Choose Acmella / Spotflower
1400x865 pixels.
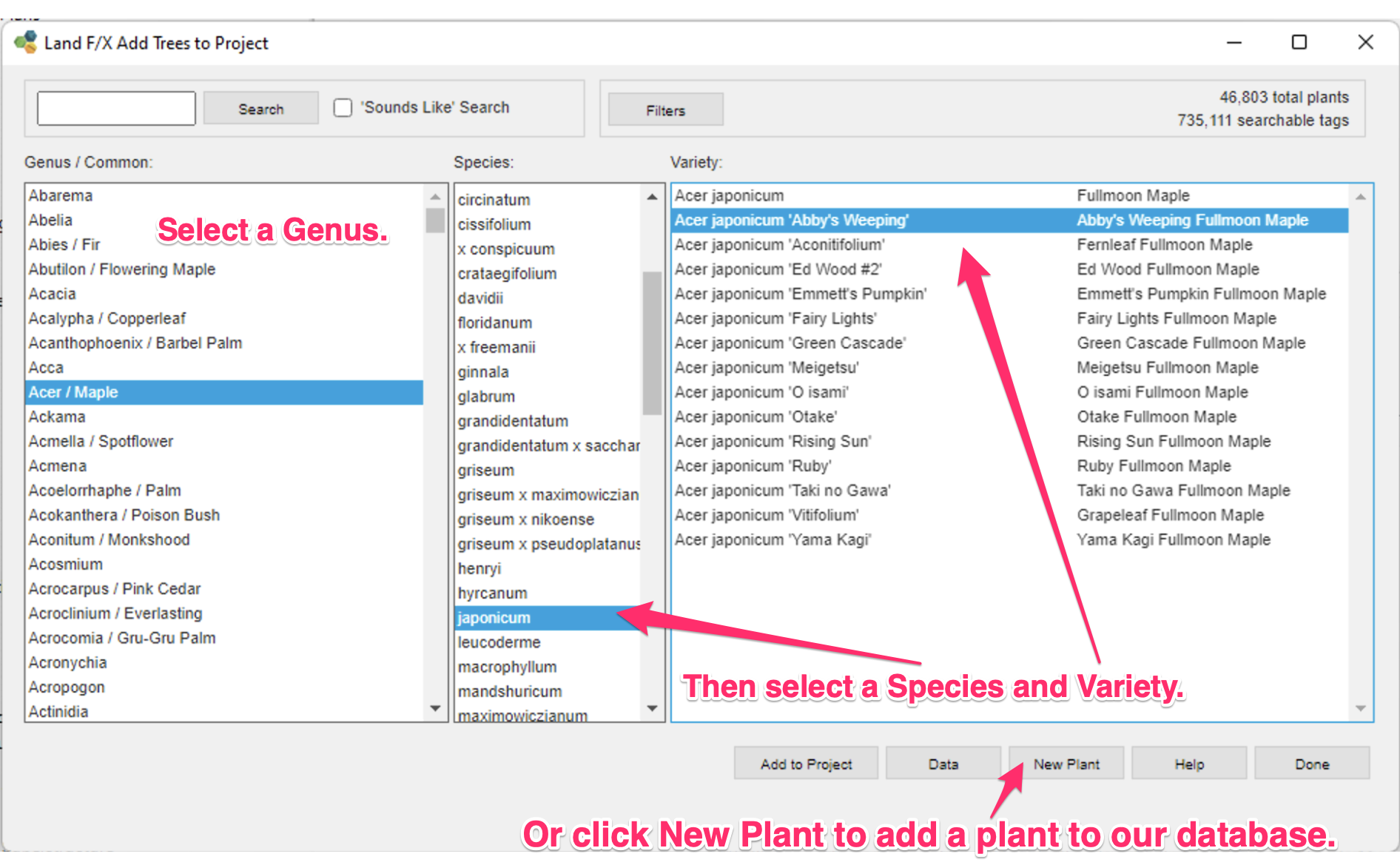[224, 441]
